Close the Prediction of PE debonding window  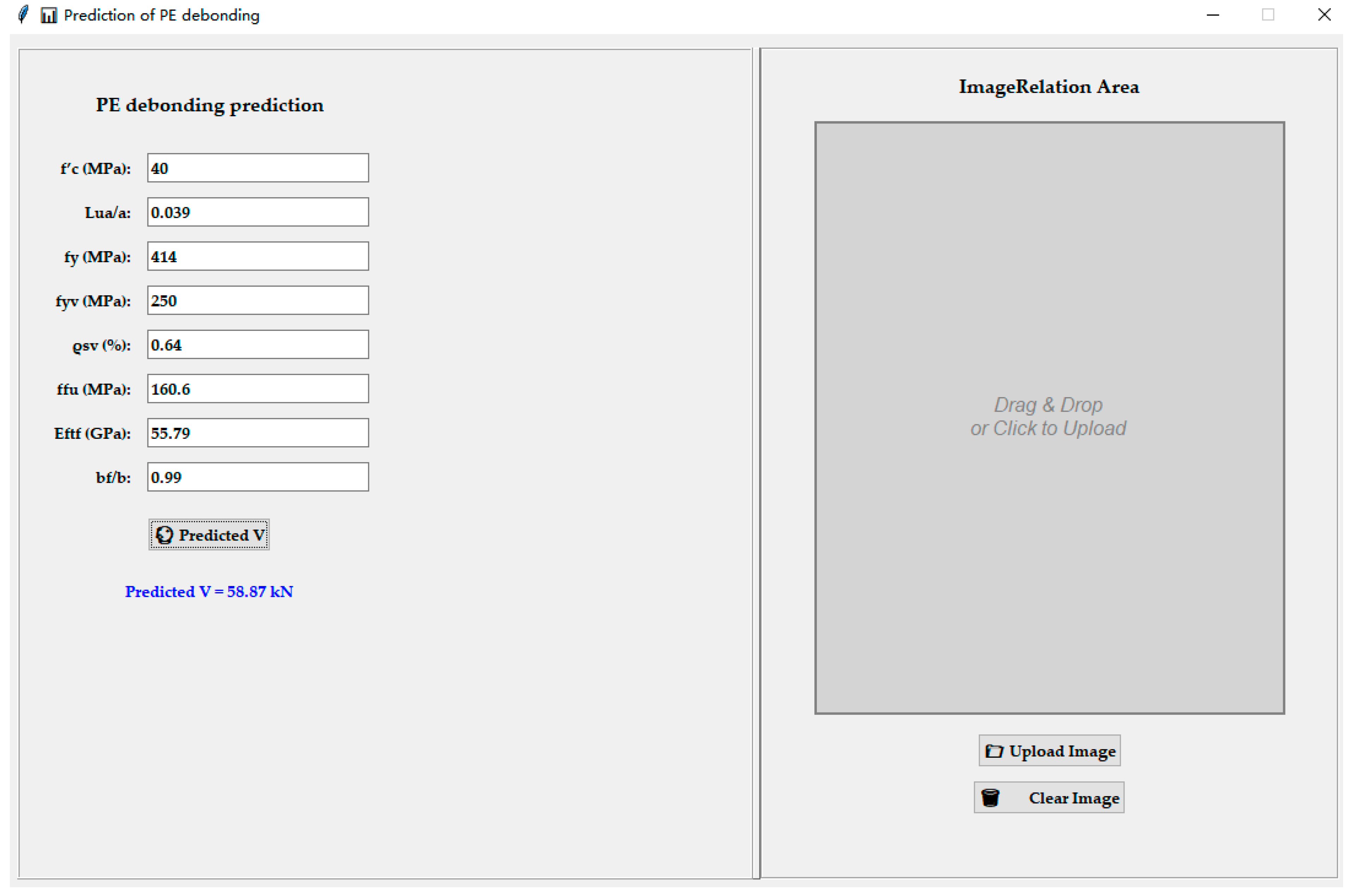pyautogui.click(x=1324, y=15)
